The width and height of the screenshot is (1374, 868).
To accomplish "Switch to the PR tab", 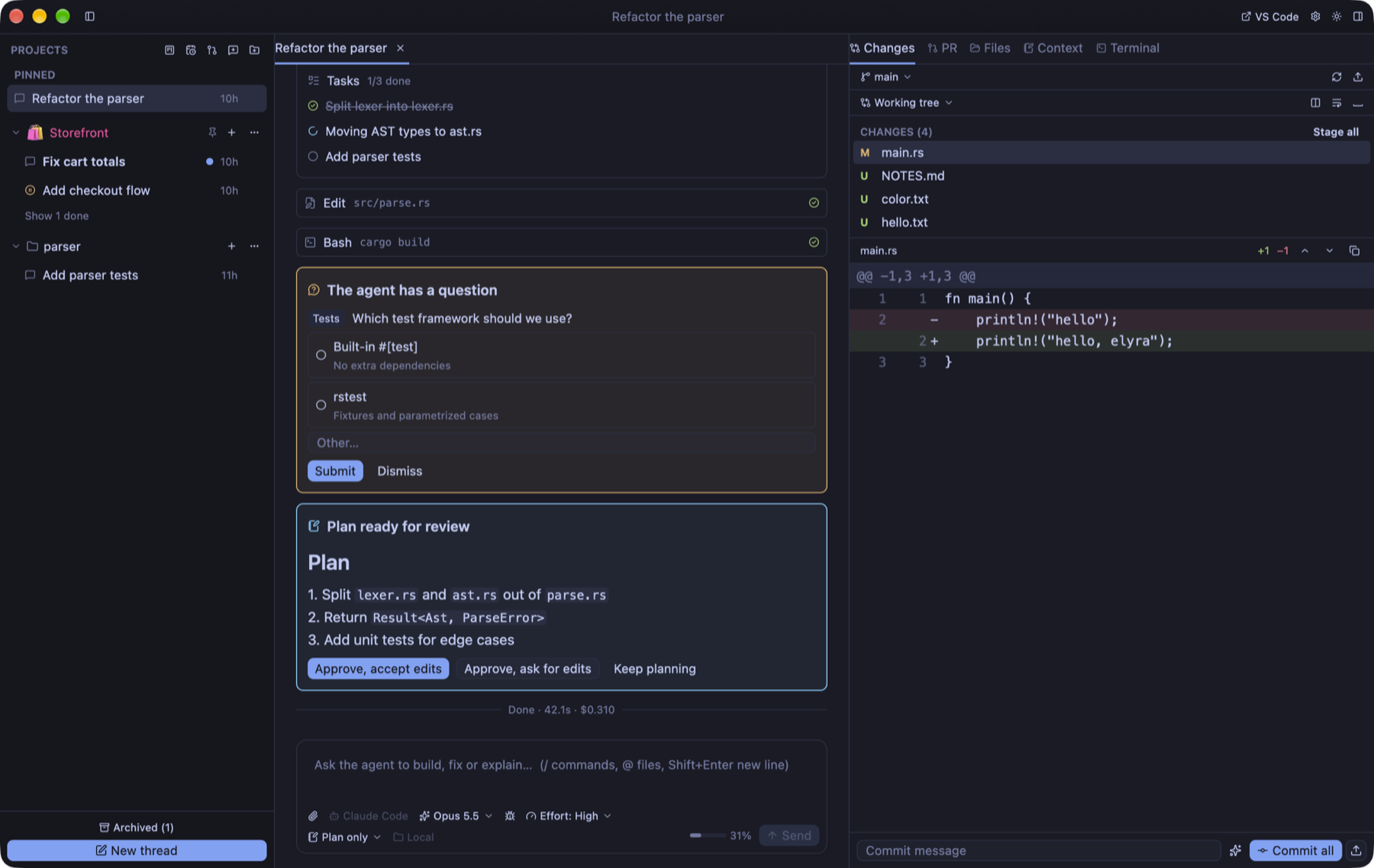I will 943,48.
